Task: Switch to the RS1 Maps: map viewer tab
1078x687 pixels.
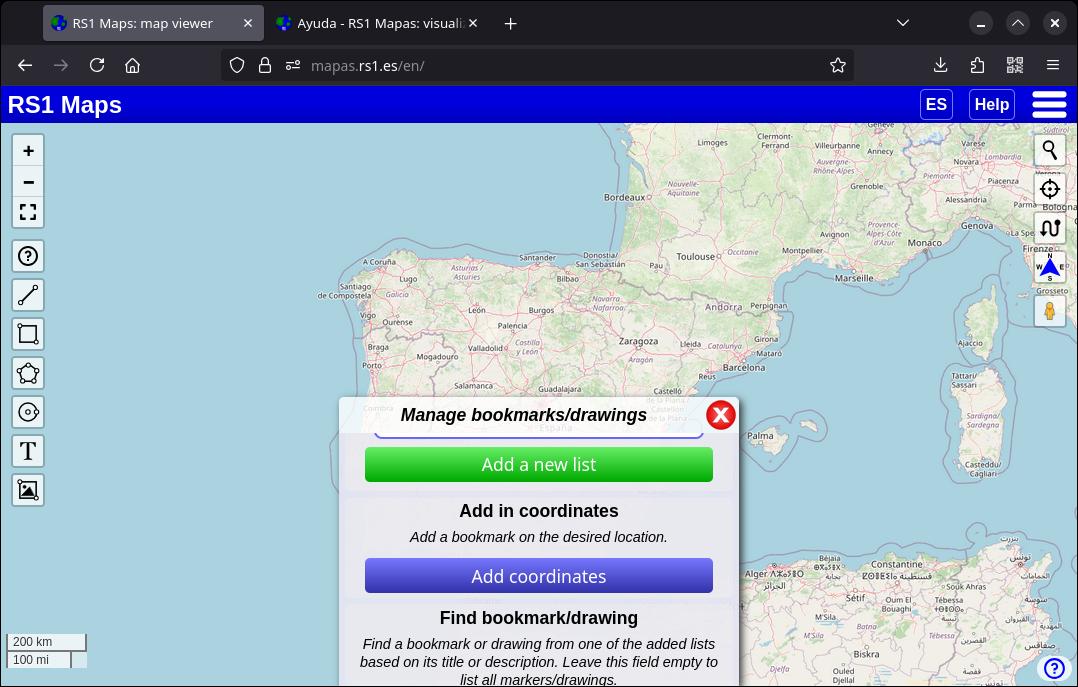Action: [x=153, y=23]
